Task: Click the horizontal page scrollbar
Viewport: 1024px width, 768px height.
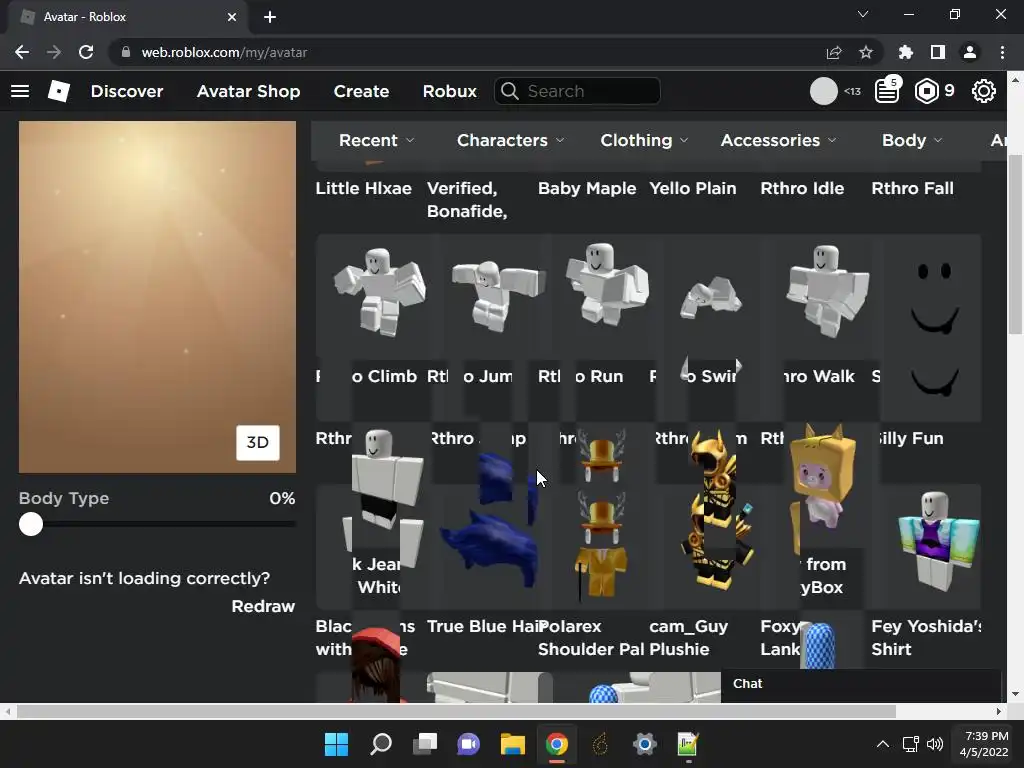Action: [456, 711]
